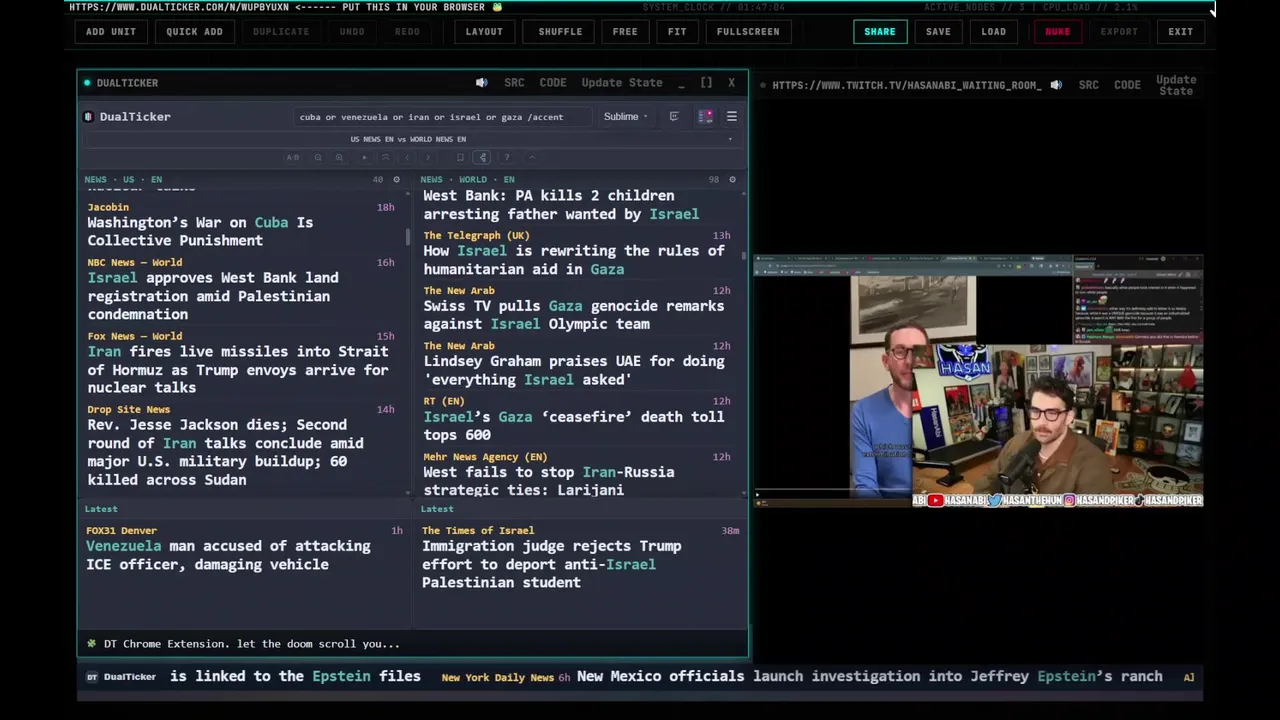
Task: Open Lindsey Graham praises UAE headline
Action: tap(574, 370)
